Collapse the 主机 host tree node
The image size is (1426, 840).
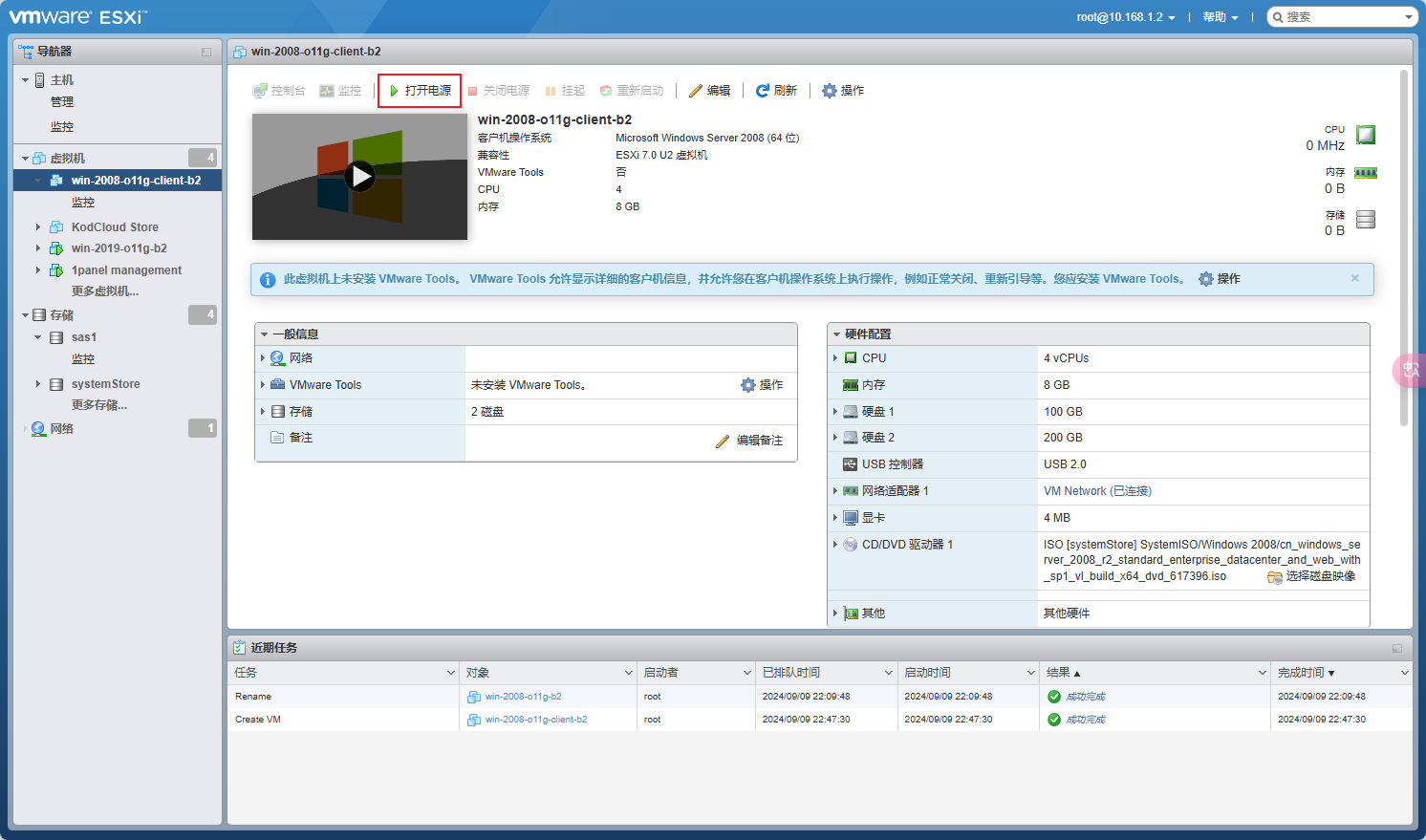[x=25, y=80]
